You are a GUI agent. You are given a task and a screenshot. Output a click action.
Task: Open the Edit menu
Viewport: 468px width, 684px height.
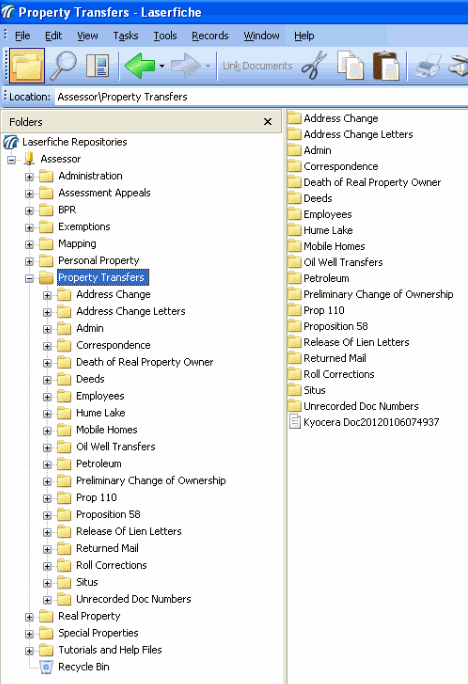coord(53,36)
